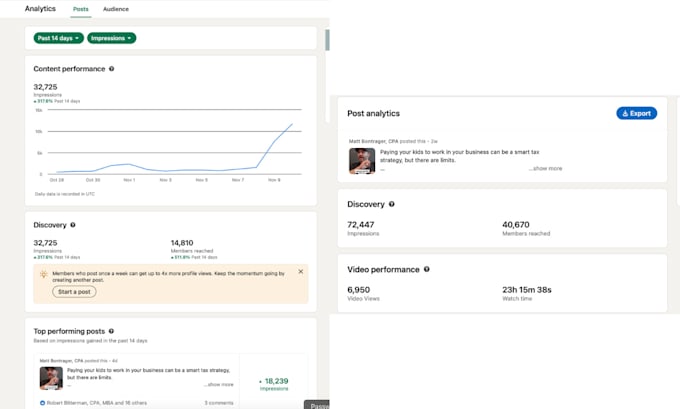Click the lightbulb tip icon in banner

[43, 274]
